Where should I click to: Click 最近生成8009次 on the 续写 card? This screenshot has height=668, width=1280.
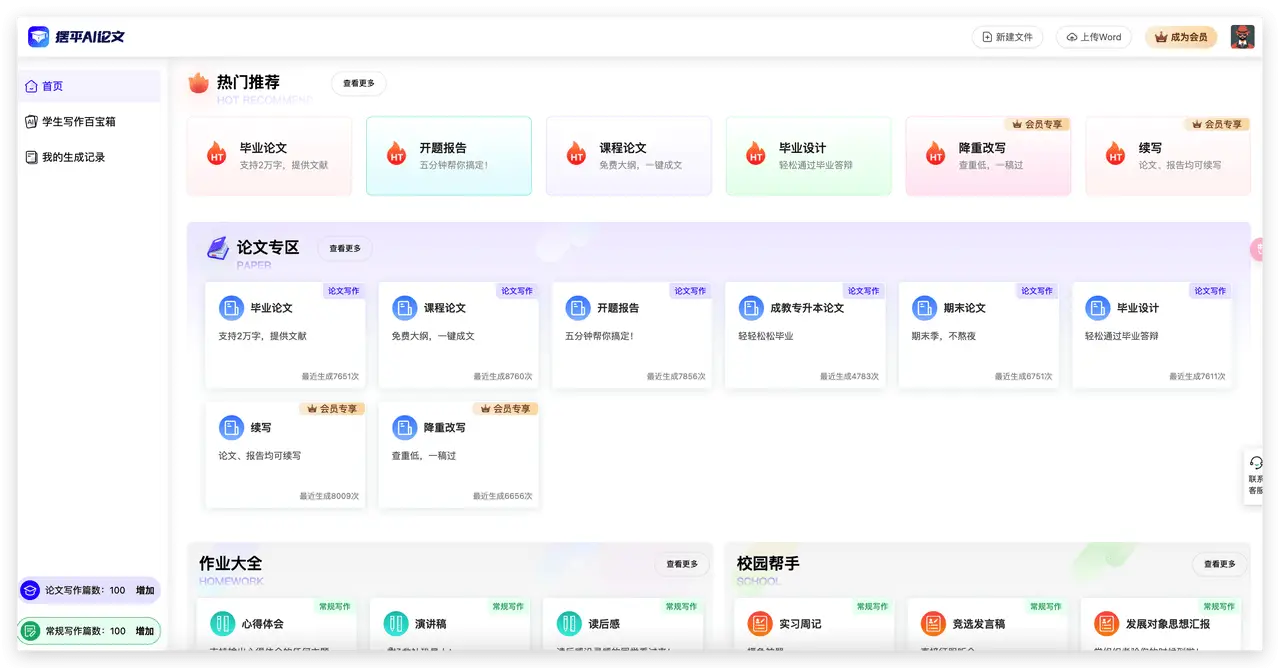click(x=329, y=496)
